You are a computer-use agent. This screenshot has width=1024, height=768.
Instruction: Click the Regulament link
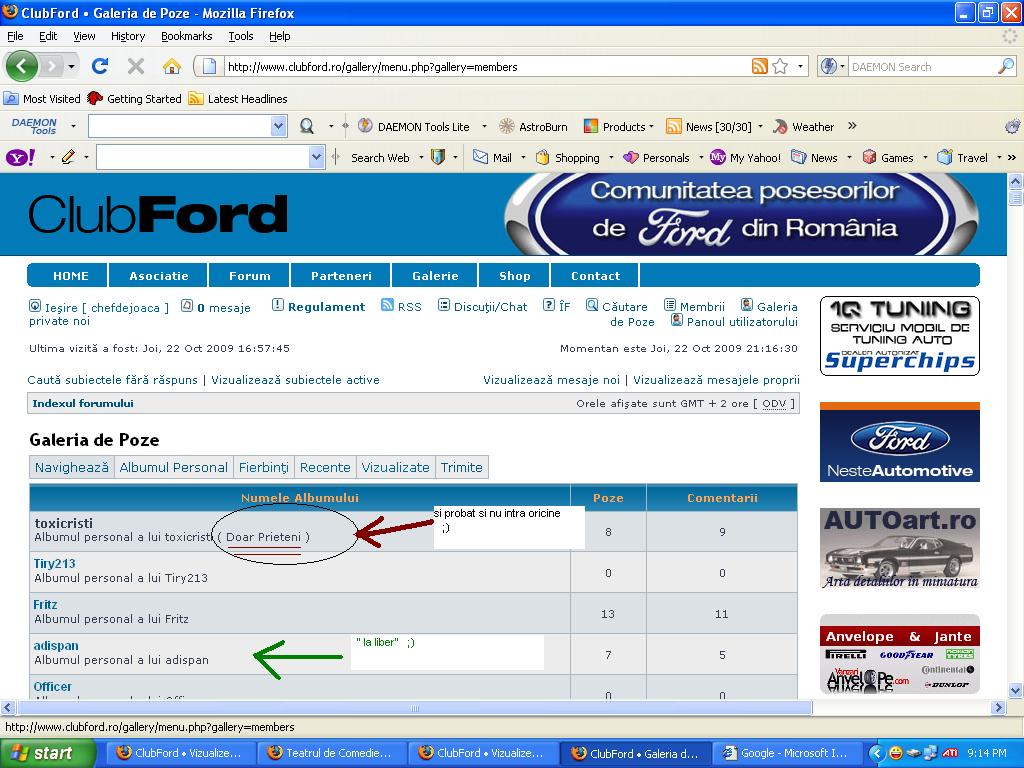326,307
